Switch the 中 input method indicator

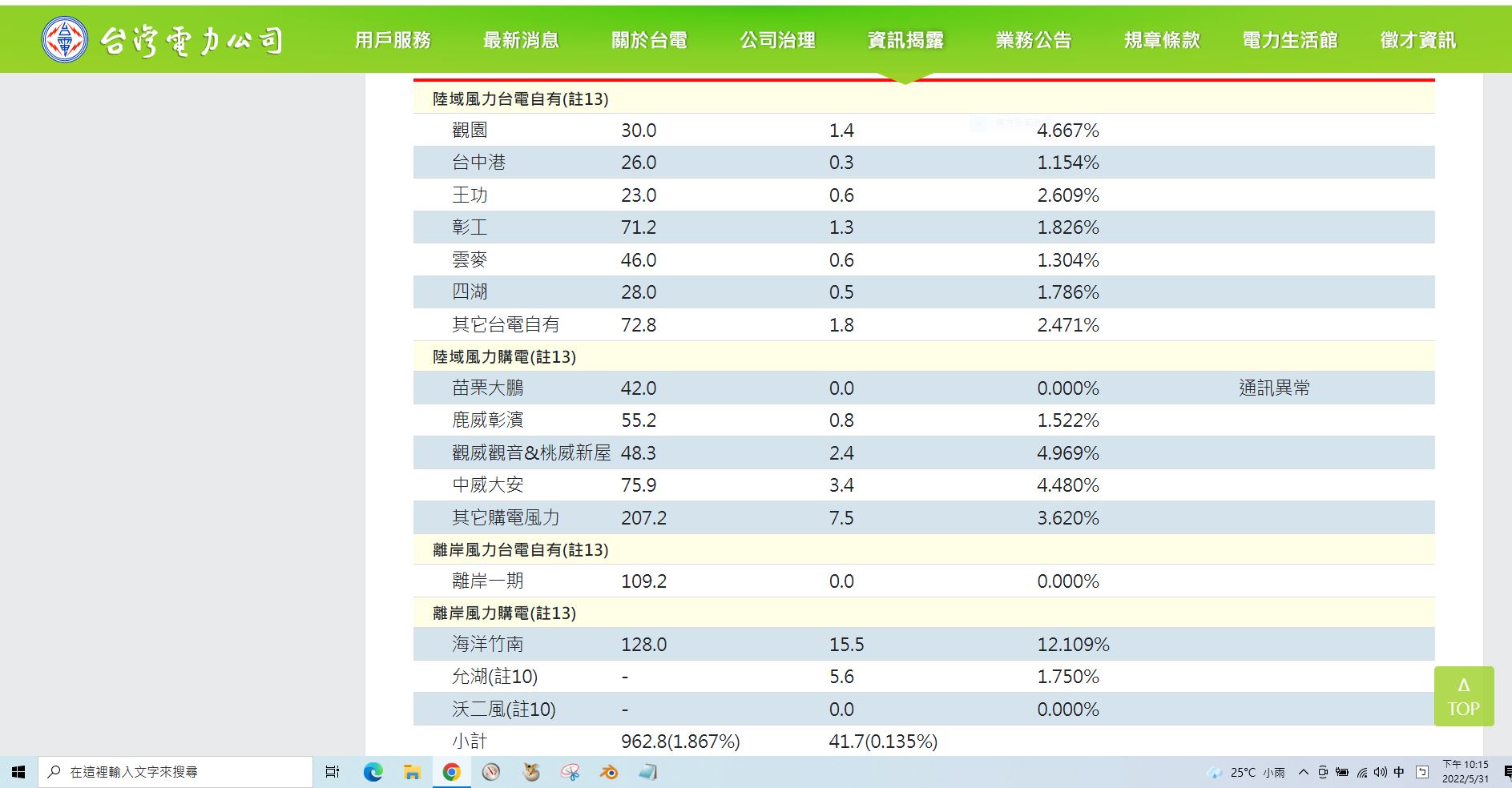[x=1399, y=772]
